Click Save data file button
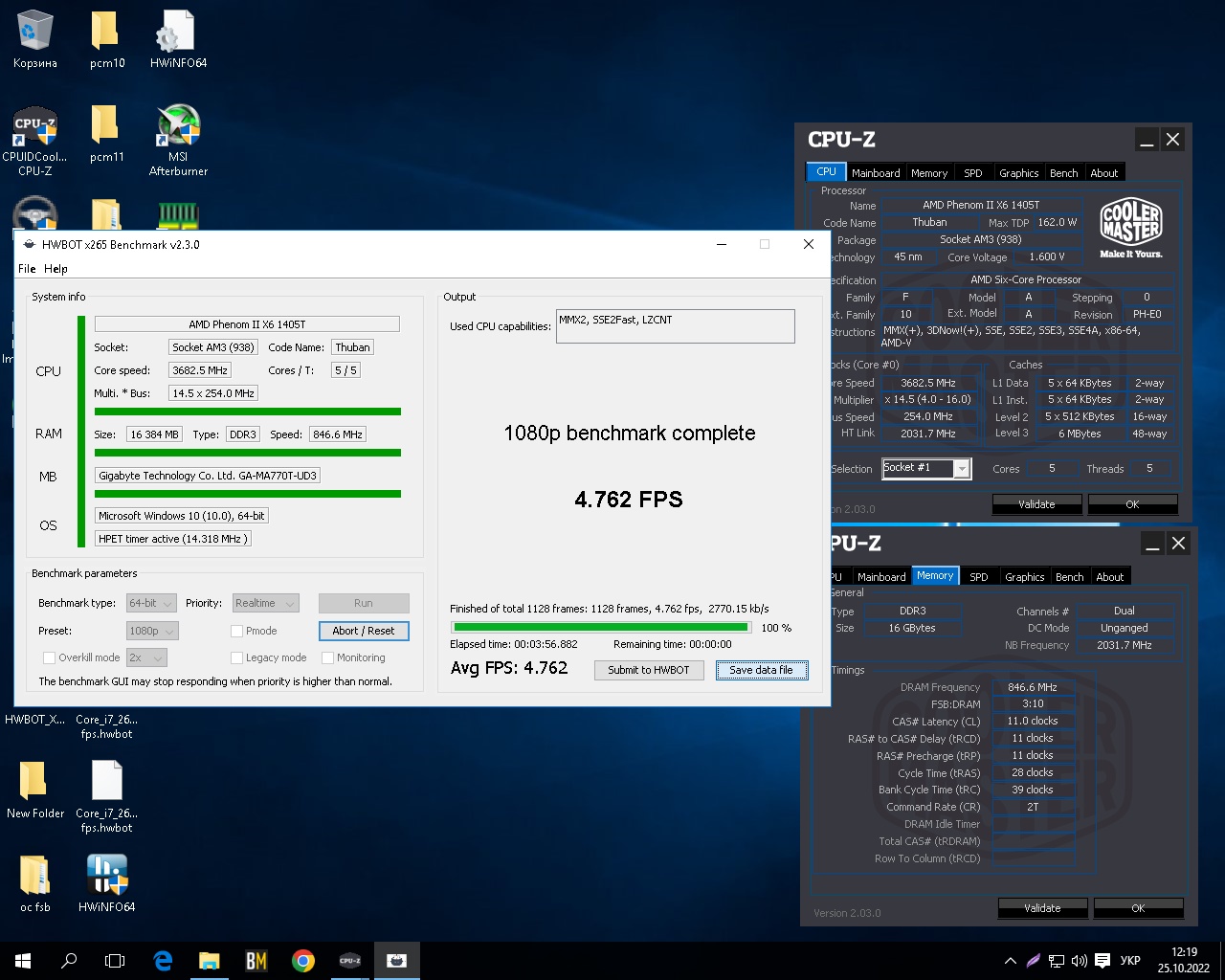Viewport: 1225px width, 980px height. pyautogui.click(x=762, y=670)
